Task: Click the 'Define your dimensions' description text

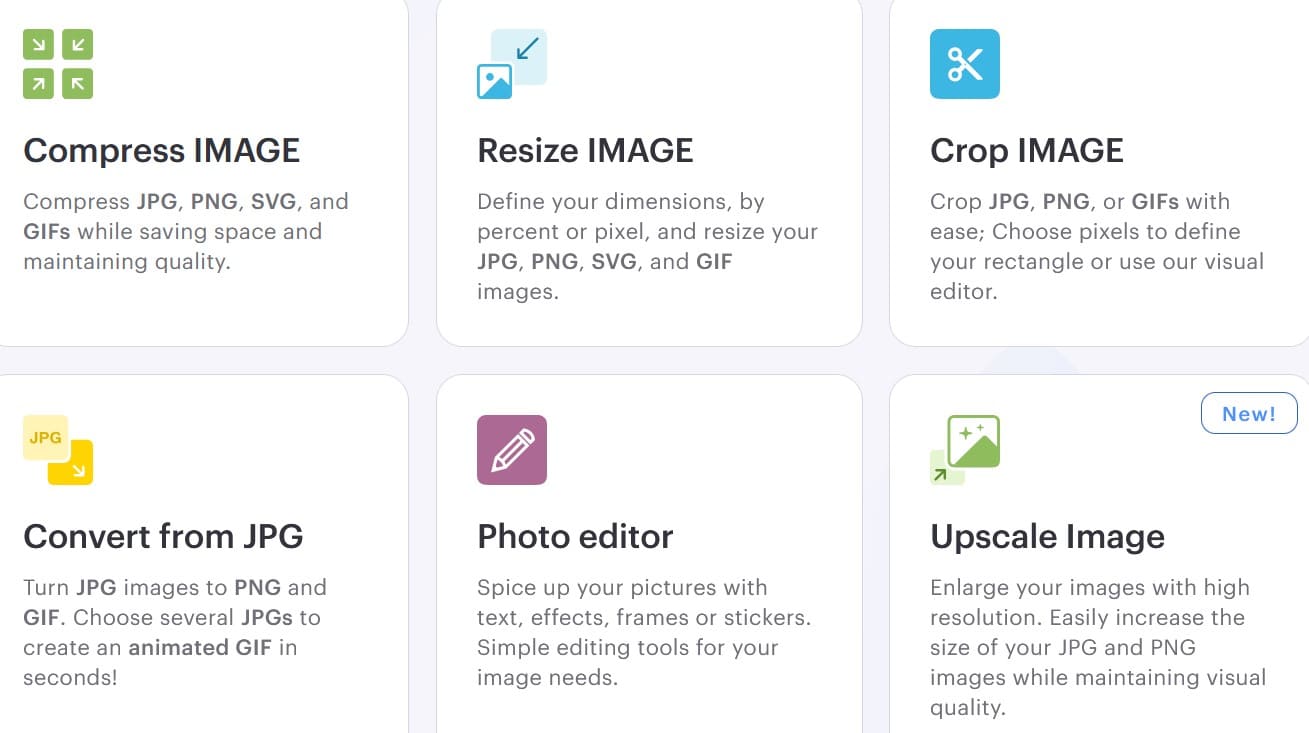Action: (x=620, y=202)
